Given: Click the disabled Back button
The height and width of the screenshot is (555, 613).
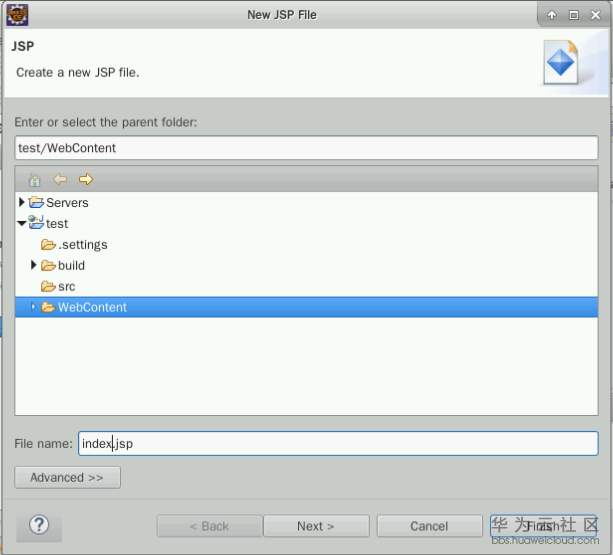Looking at the screenshot, I should (x=210, y=526).
